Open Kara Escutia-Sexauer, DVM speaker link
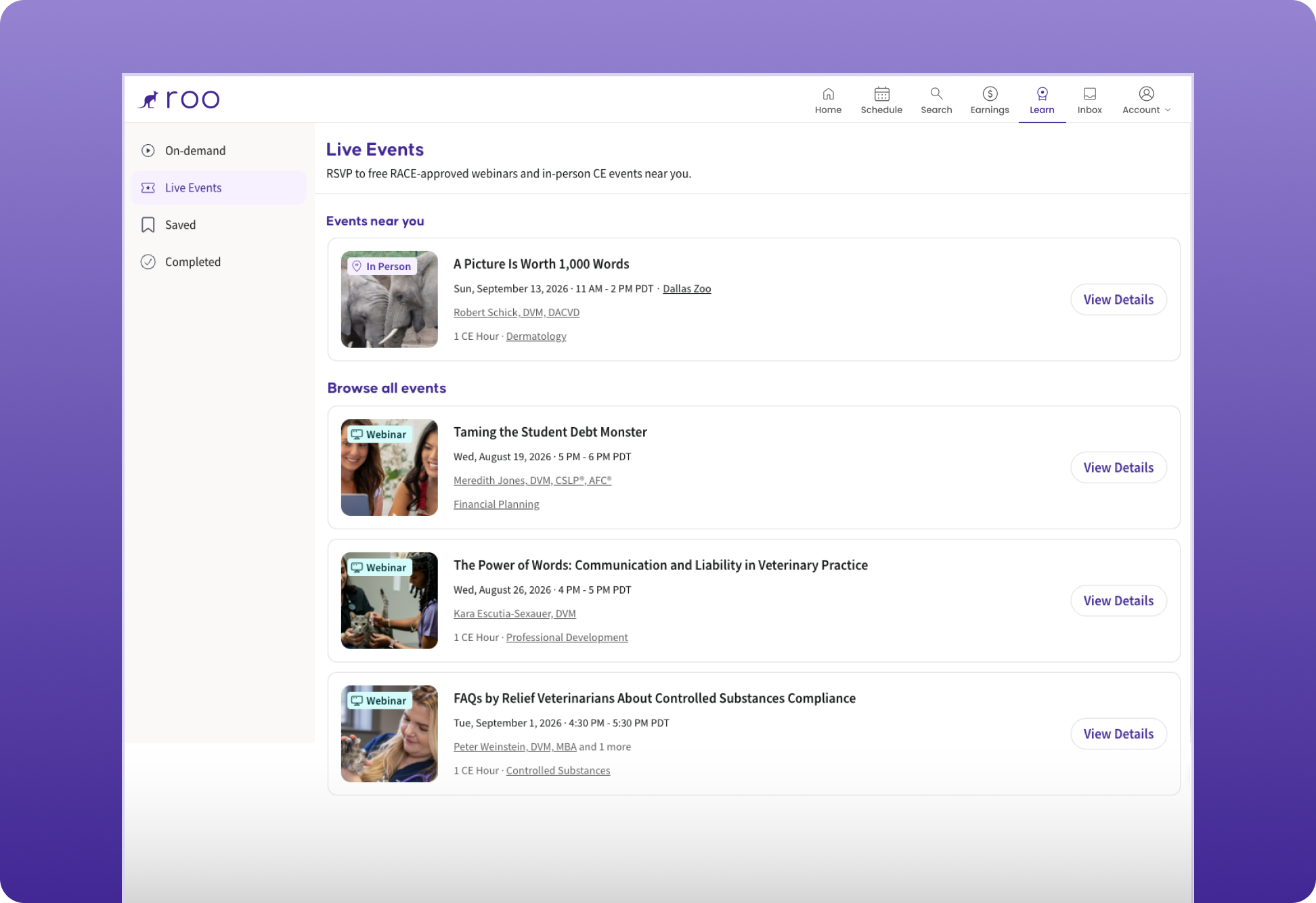This screenshot has height=903, width=1316. 514,613
